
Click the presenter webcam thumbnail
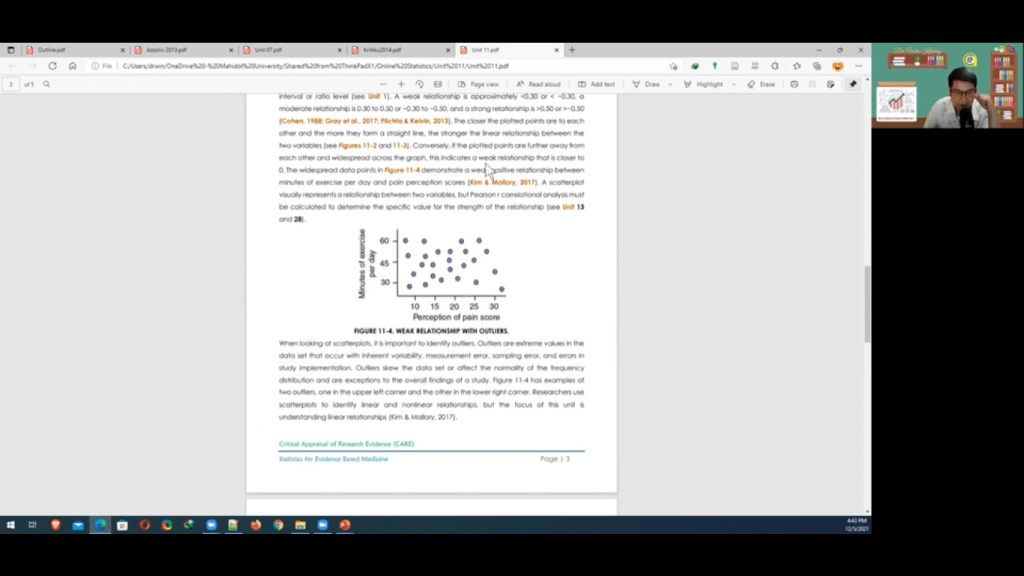pos(948,86)
